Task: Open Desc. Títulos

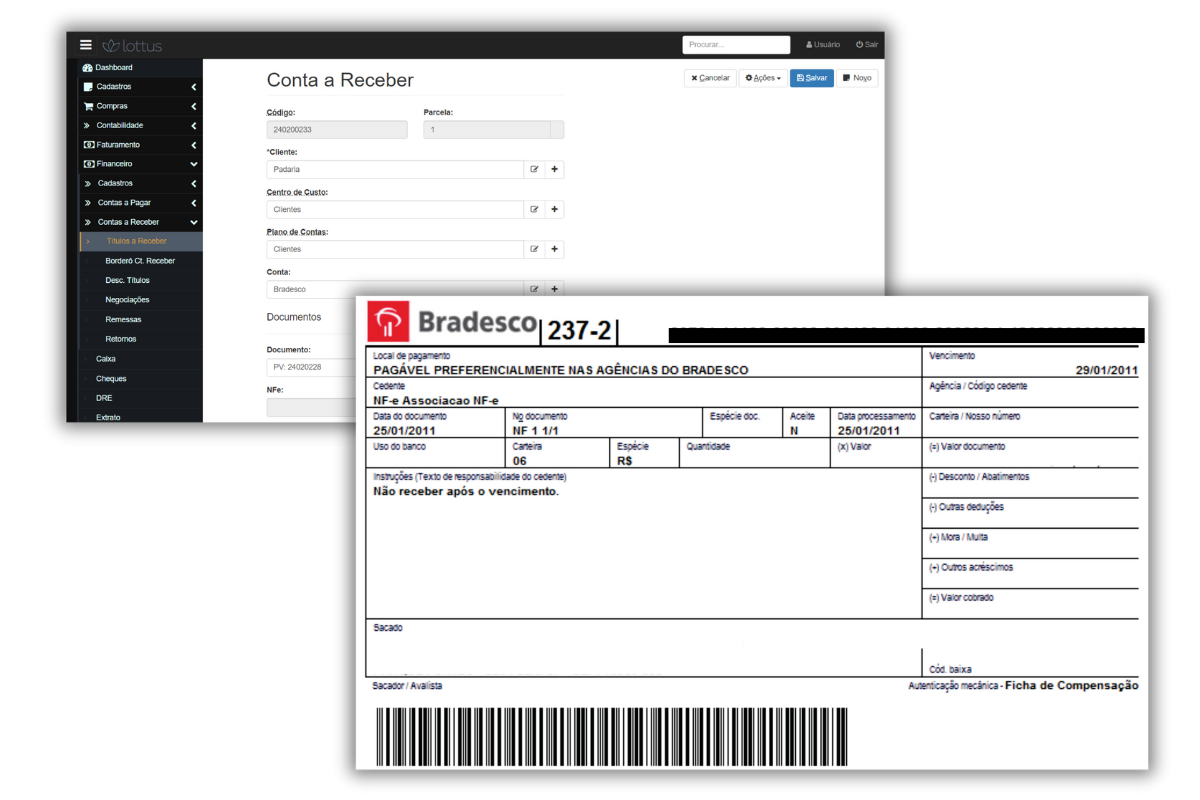Action: point(140,280)
